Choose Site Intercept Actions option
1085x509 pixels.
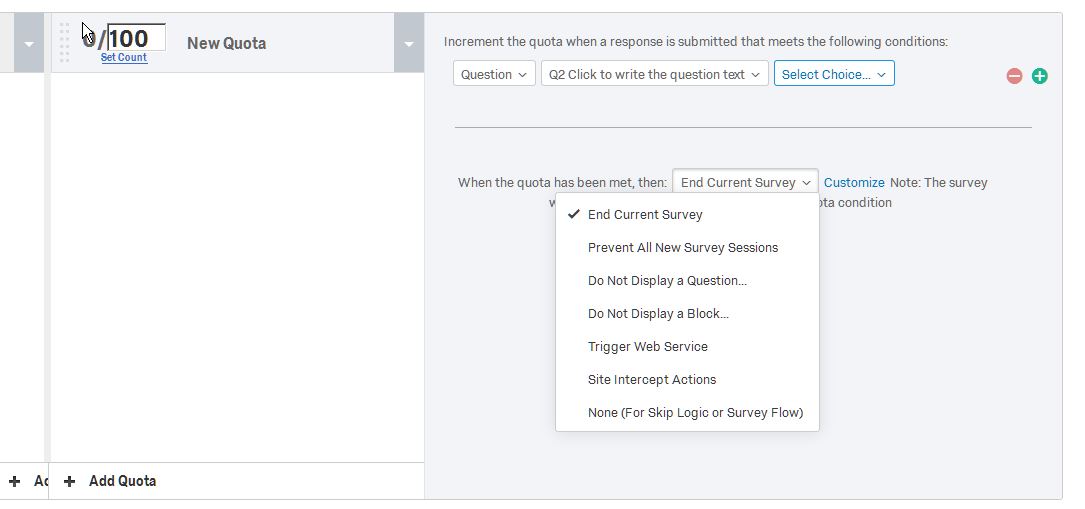tap(652, 380)
